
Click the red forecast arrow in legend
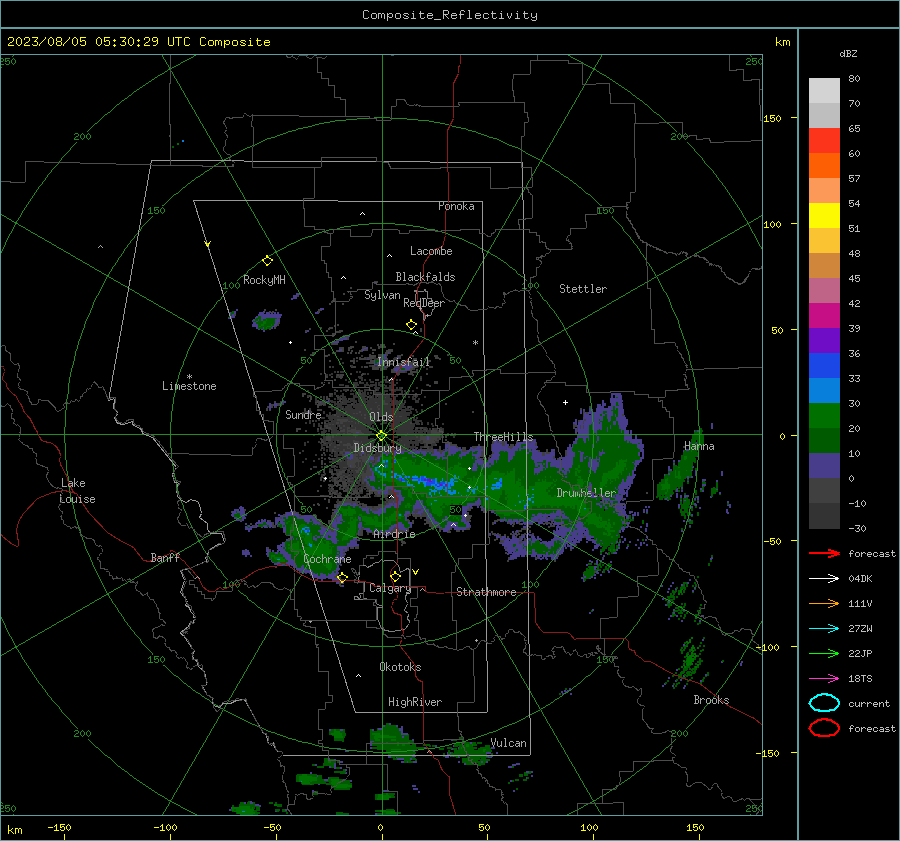pyautogui.click(x=824, y=553)
